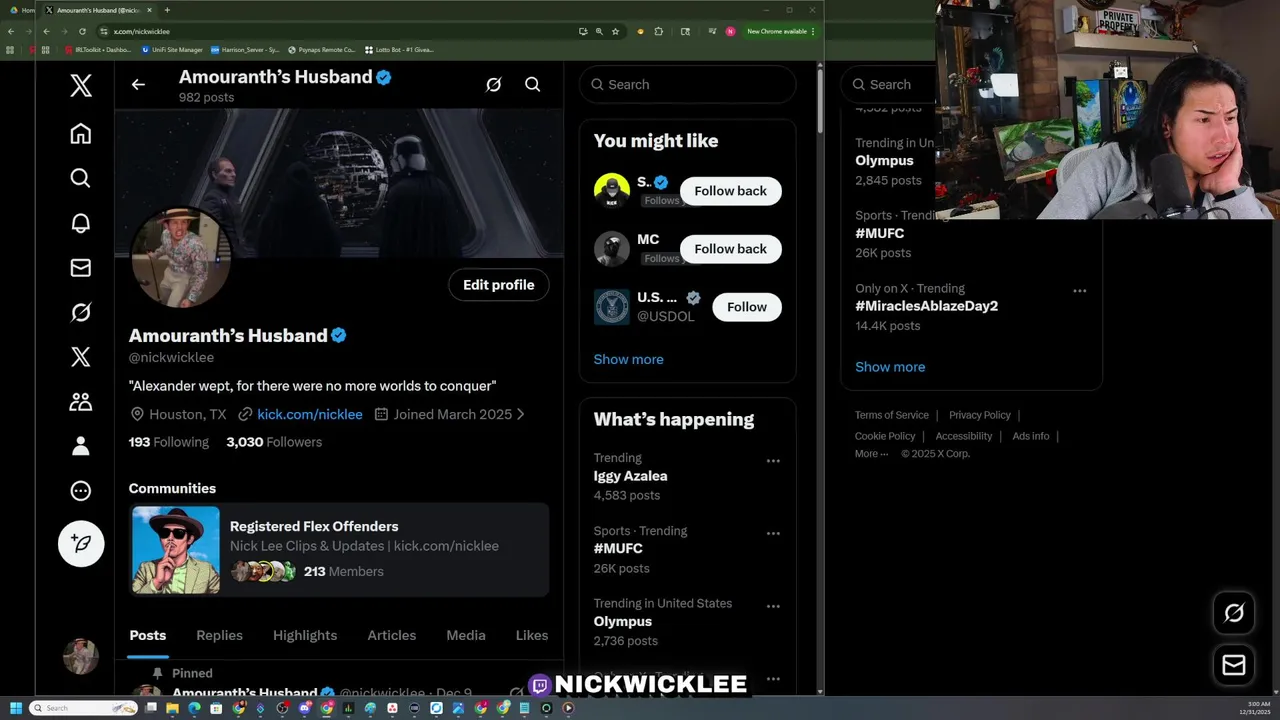Screen dimensions: 1280x720
Task: Open a new Chrome tab
Action: click(167, 10)
